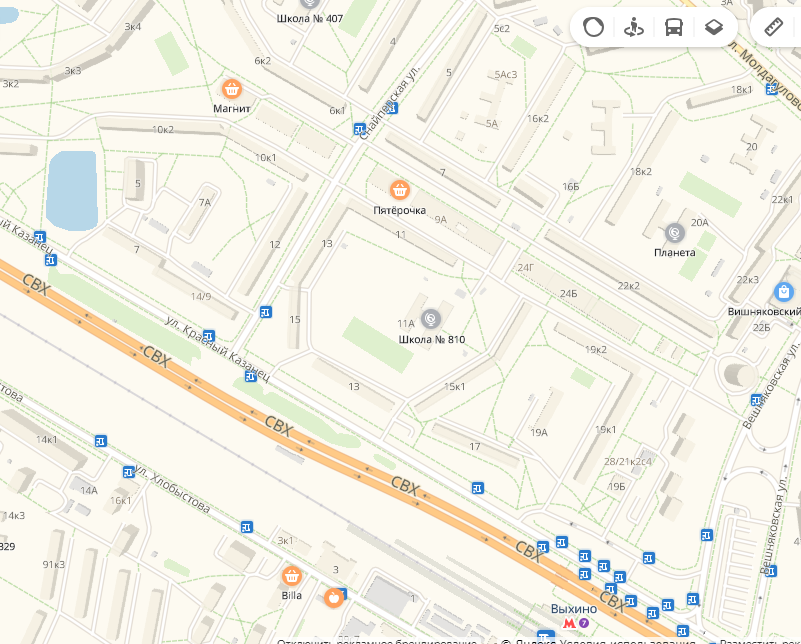Open the Вишняковский shopping bag marker
Screen dimensions: 801x644
point(784,292)
